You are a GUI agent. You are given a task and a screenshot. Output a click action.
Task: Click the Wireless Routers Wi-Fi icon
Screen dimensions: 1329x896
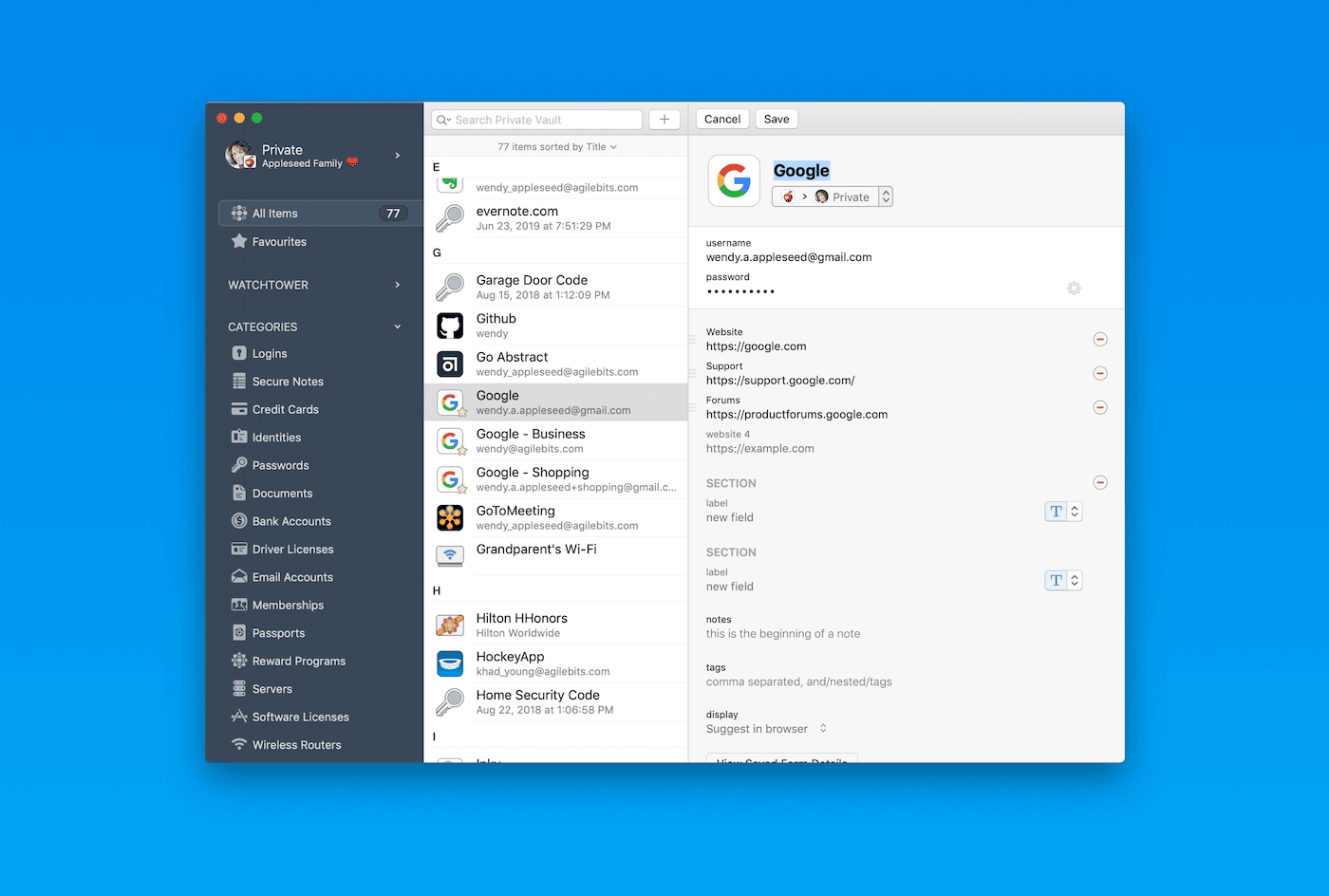(239, 744)
